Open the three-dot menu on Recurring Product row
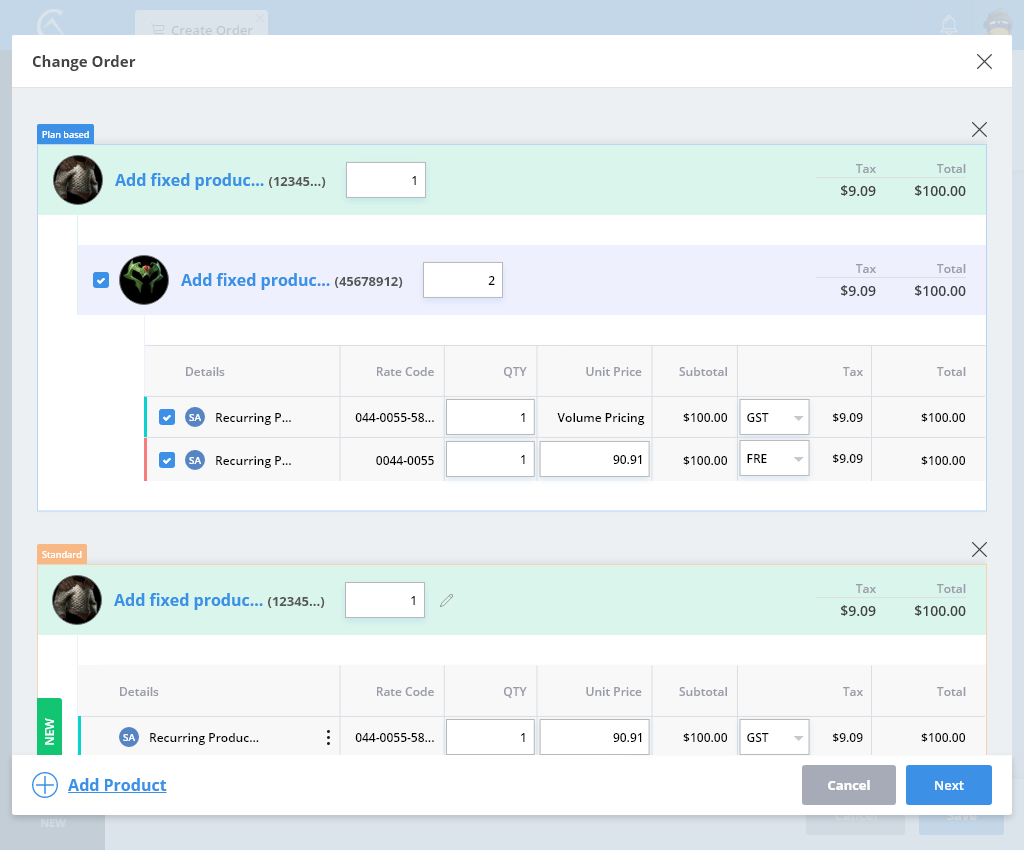1024x850 pixels. (328, 738)
